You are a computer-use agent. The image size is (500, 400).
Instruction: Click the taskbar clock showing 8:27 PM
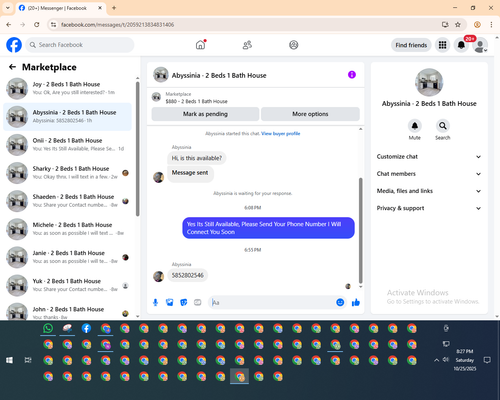[x=465, y=360]
